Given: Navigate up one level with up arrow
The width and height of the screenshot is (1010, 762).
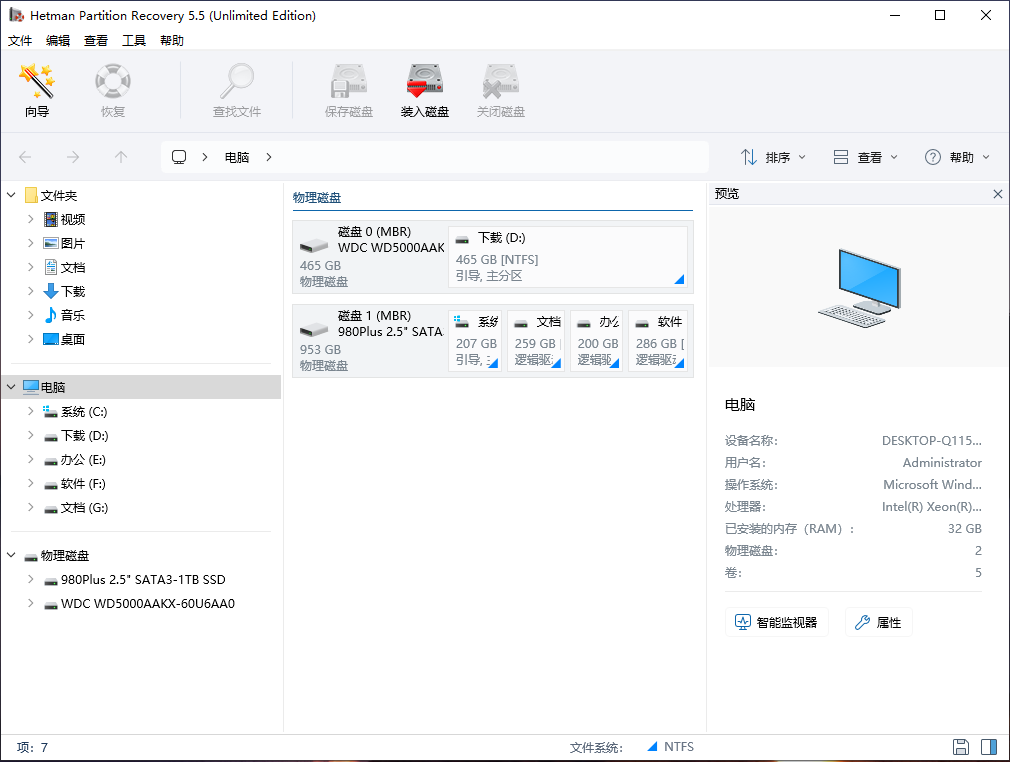Looking at the screenshot, I should click(120, 157).
